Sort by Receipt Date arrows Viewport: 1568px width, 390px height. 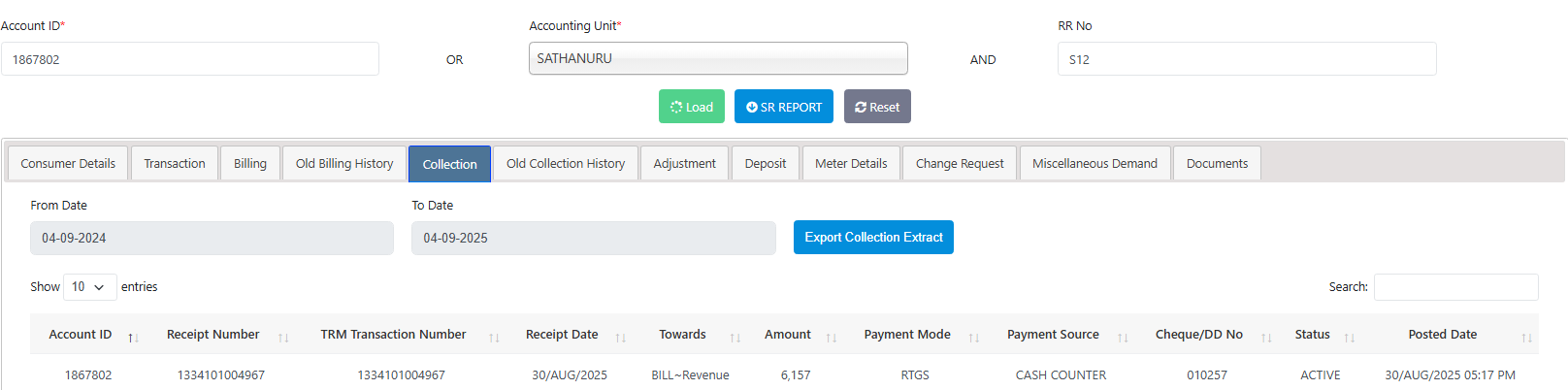(x=621, y=337)
